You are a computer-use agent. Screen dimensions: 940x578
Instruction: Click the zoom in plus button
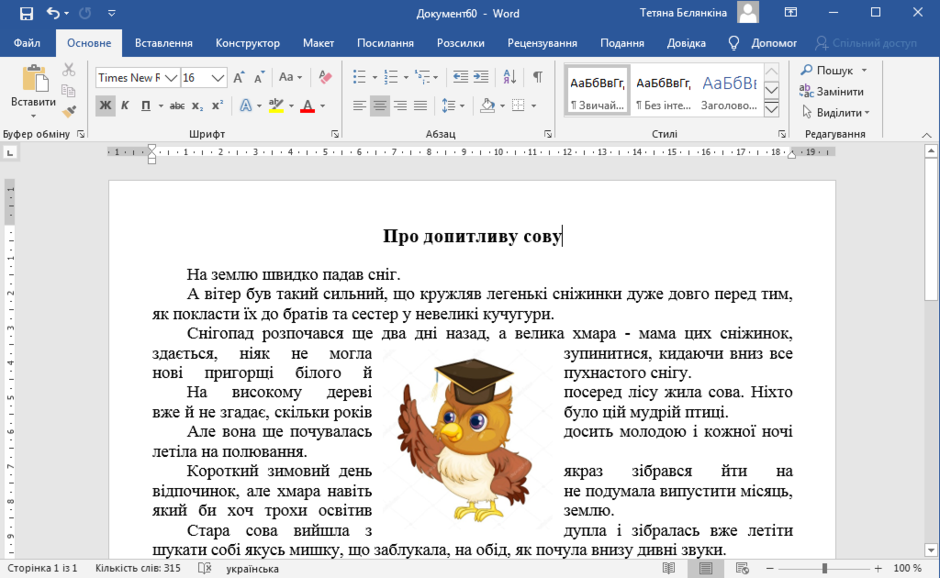pos(878,568)
